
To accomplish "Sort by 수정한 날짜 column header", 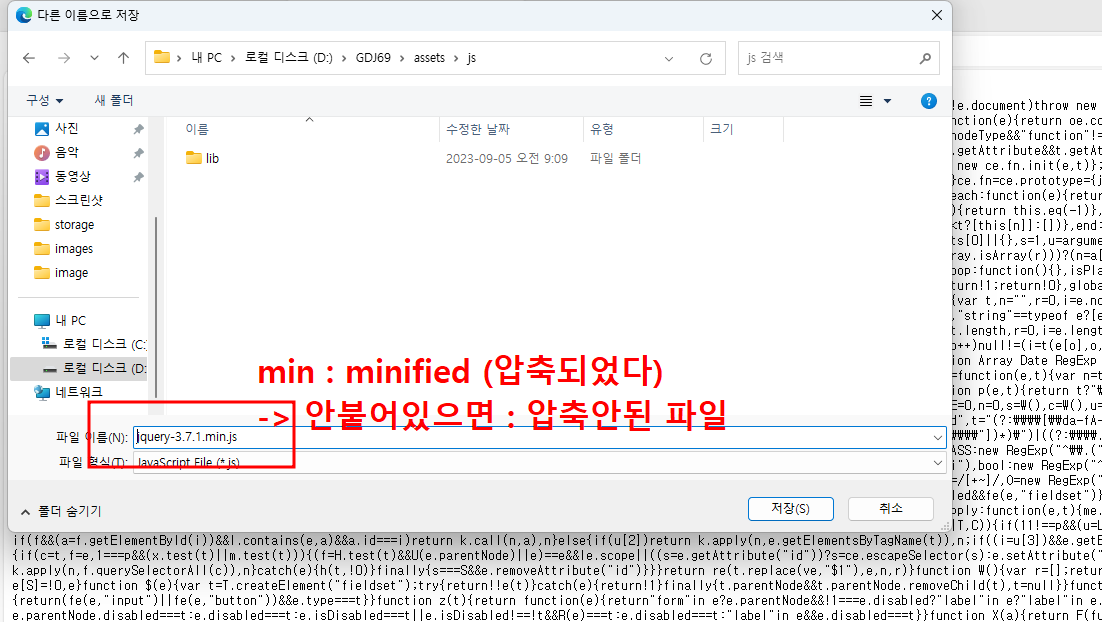I will (x=478, y=129).
